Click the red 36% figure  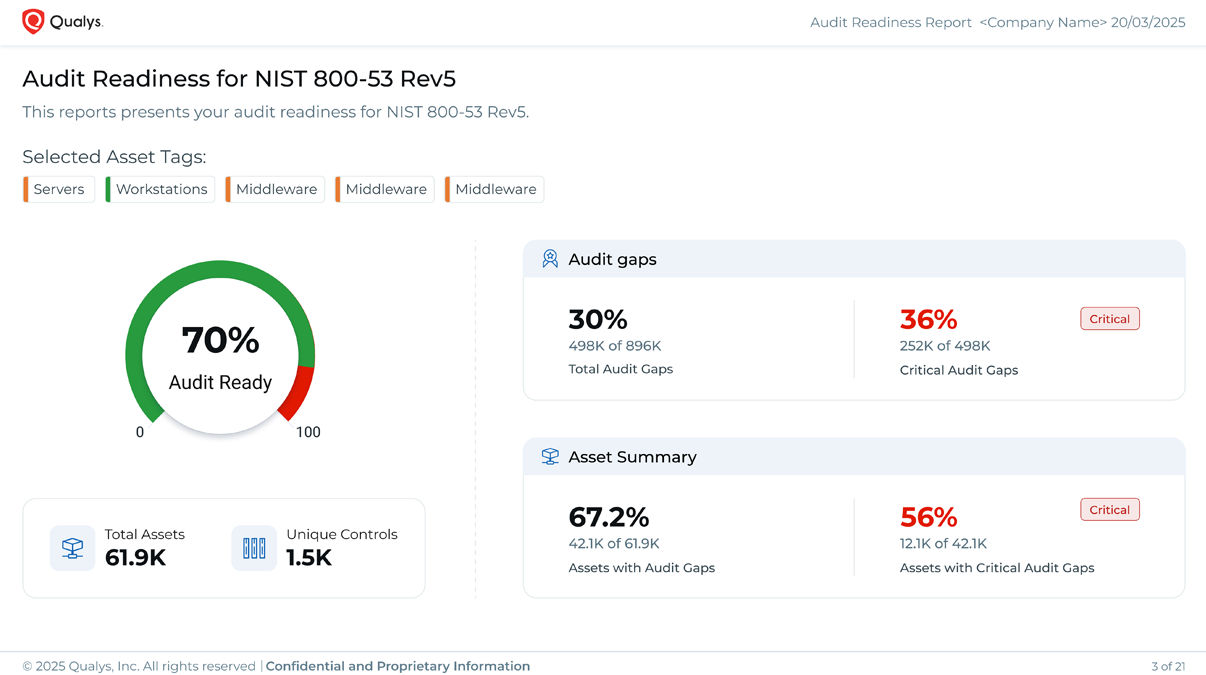929,319
